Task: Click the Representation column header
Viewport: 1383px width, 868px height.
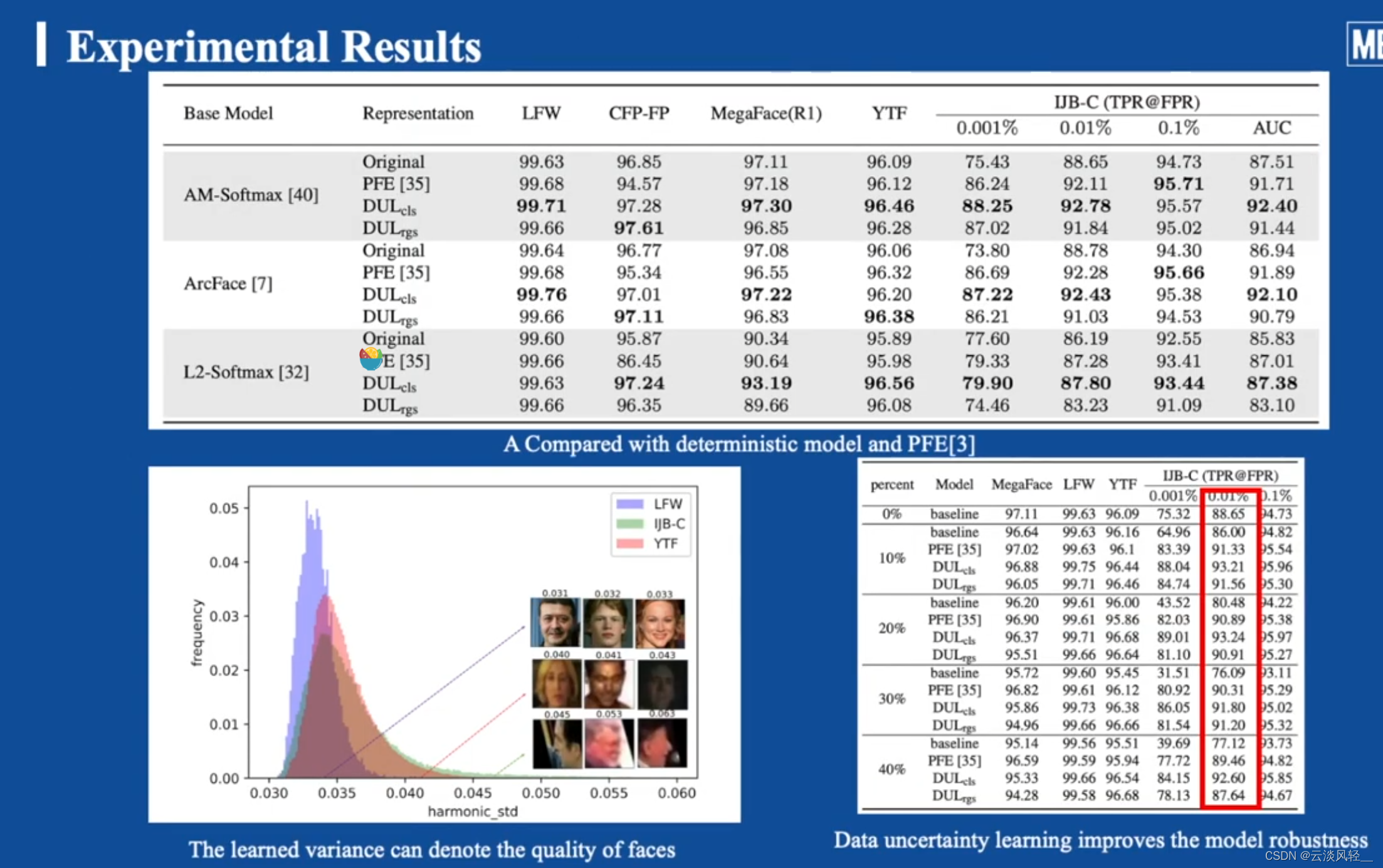Action: click(418, 113)
